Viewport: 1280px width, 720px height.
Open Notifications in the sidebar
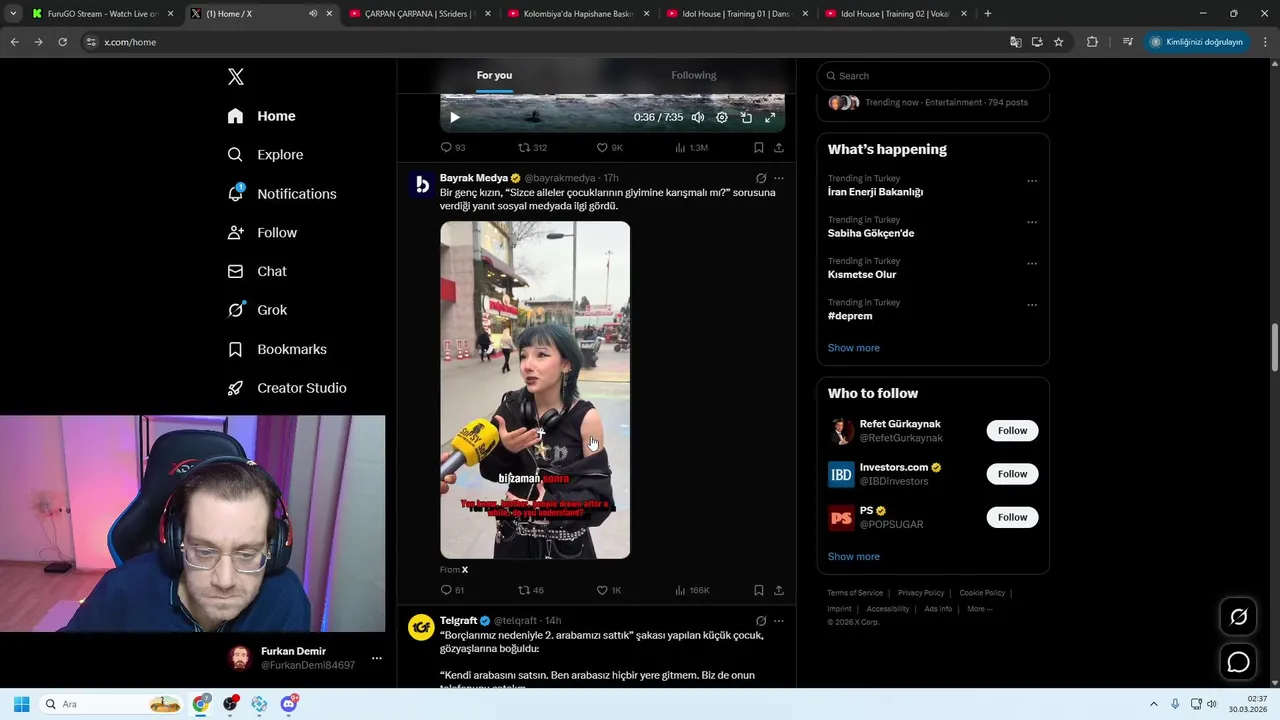pos(281,194)
